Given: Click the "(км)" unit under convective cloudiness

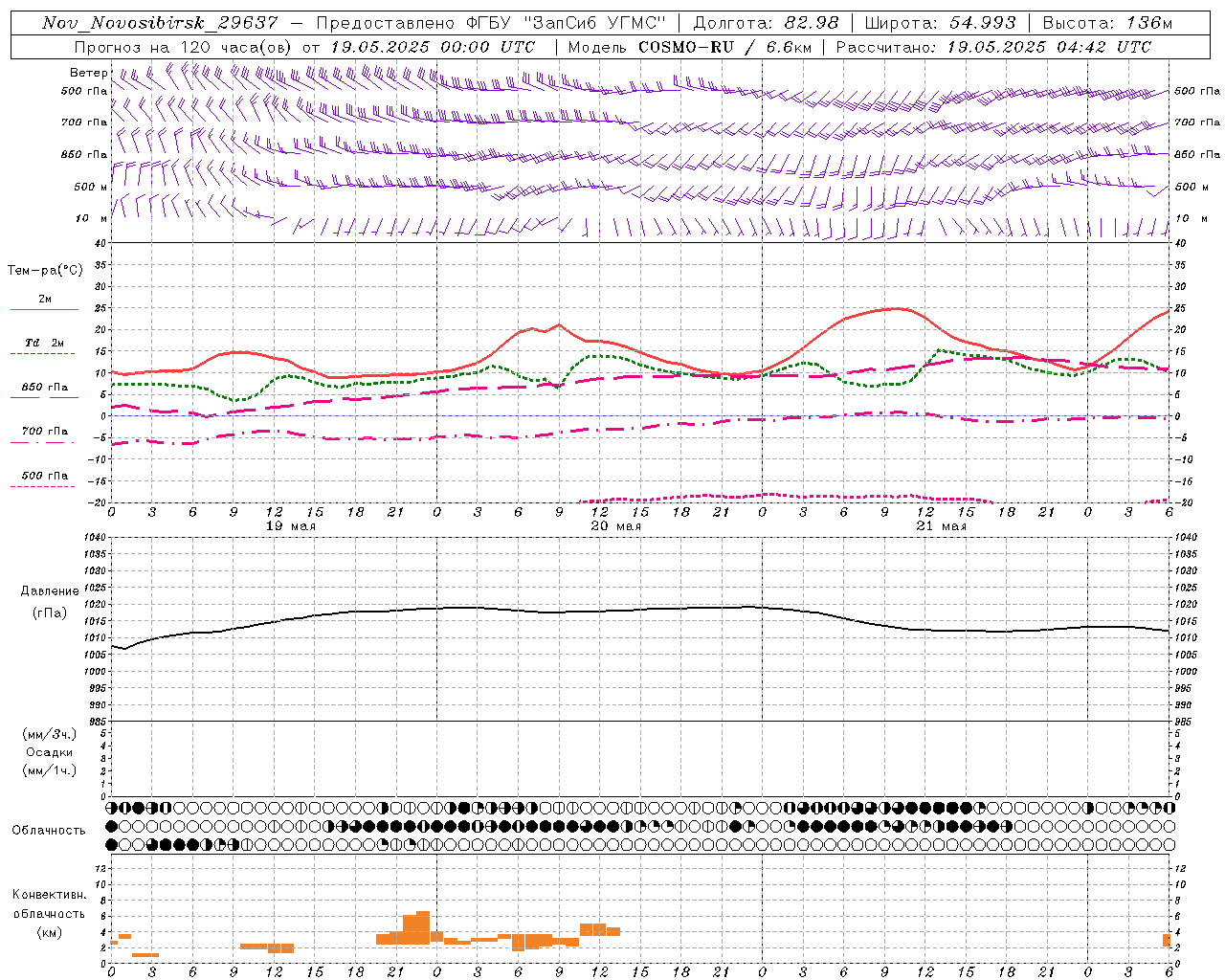Looking at the screenshot, I should tap(49, 932).
